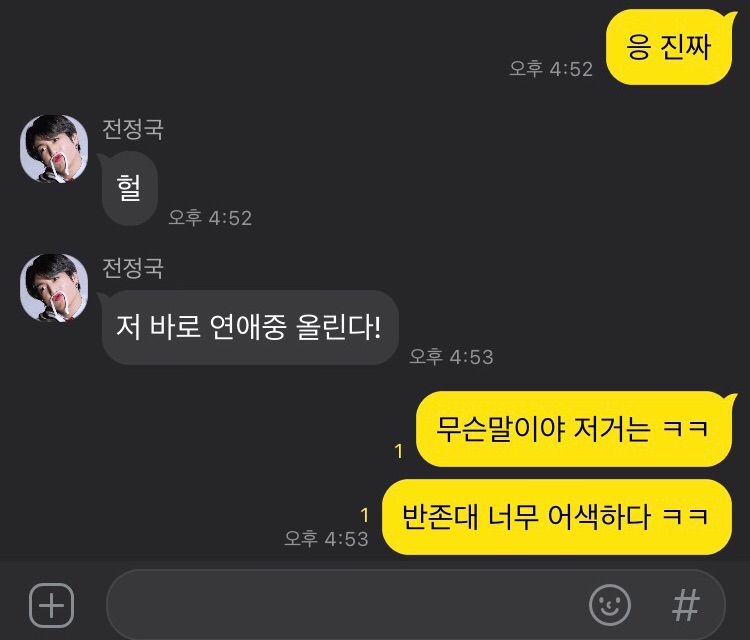The height and width of the screenshot is (640, 750).
Task: Click sender name 전정국 above 저 바로 연애중 올린다!
Action: (x=133, y=268)
